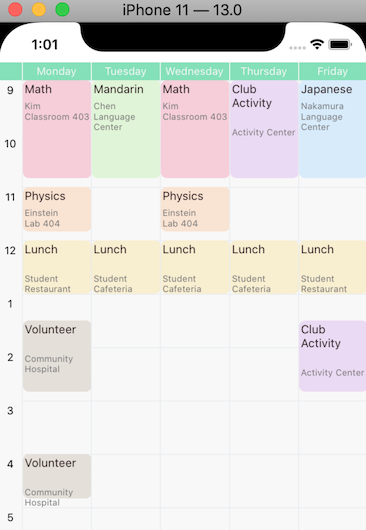Open Friday's Japanese class event

(333, 129)
